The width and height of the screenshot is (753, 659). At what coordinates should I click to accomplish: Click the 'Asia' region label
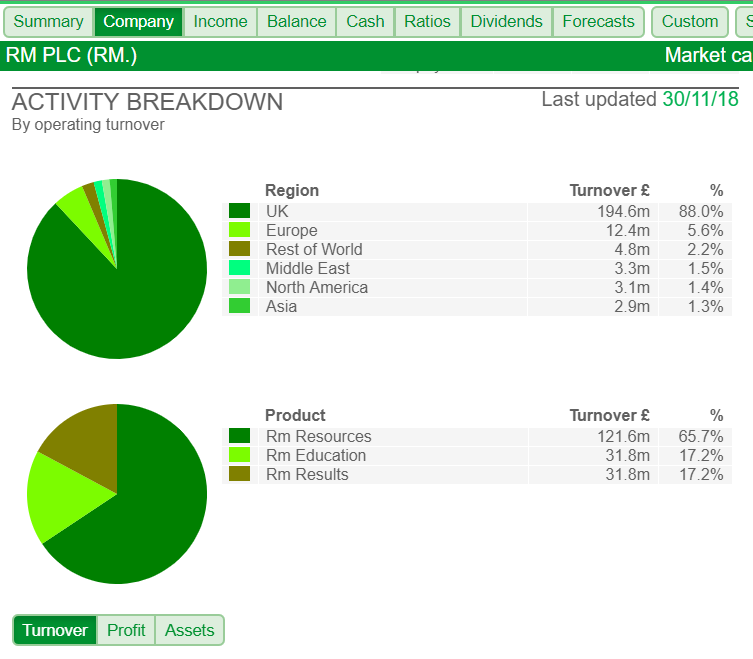(281, 306)
